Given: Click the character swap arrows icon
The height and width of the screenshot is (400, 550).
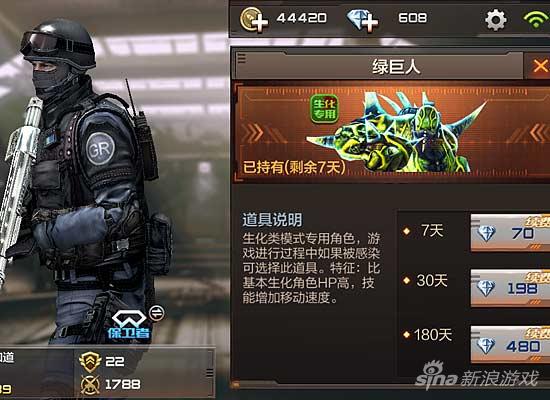Looking at the screenshot, I should [156, 313].
